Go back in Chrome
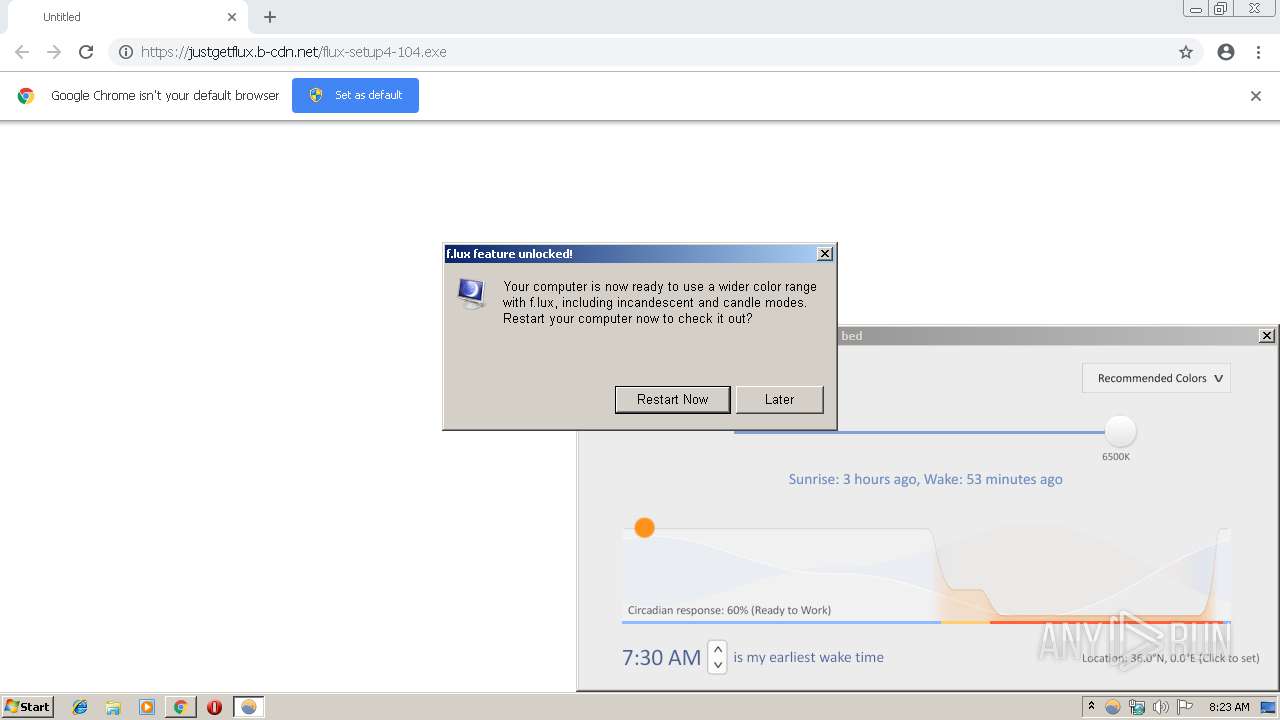Screen dimensions: 1280x720 click(22, 52)
